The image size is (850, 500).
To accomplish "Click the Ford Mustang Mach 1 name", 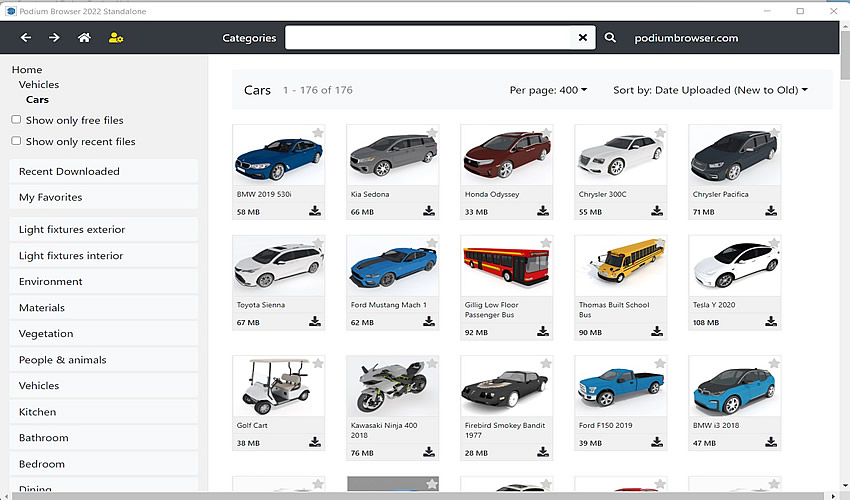I will [x=389, y=305].
